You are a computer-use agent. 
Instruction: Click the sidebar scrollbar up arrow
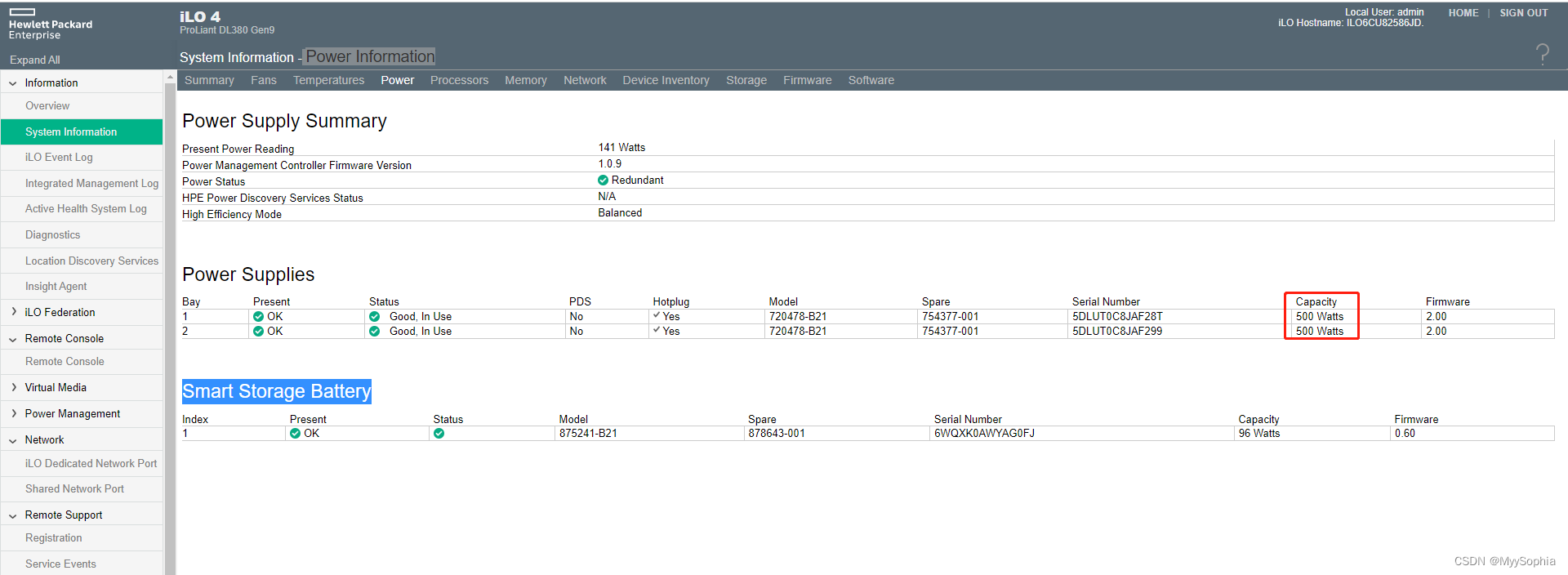[x=170, y=77]
